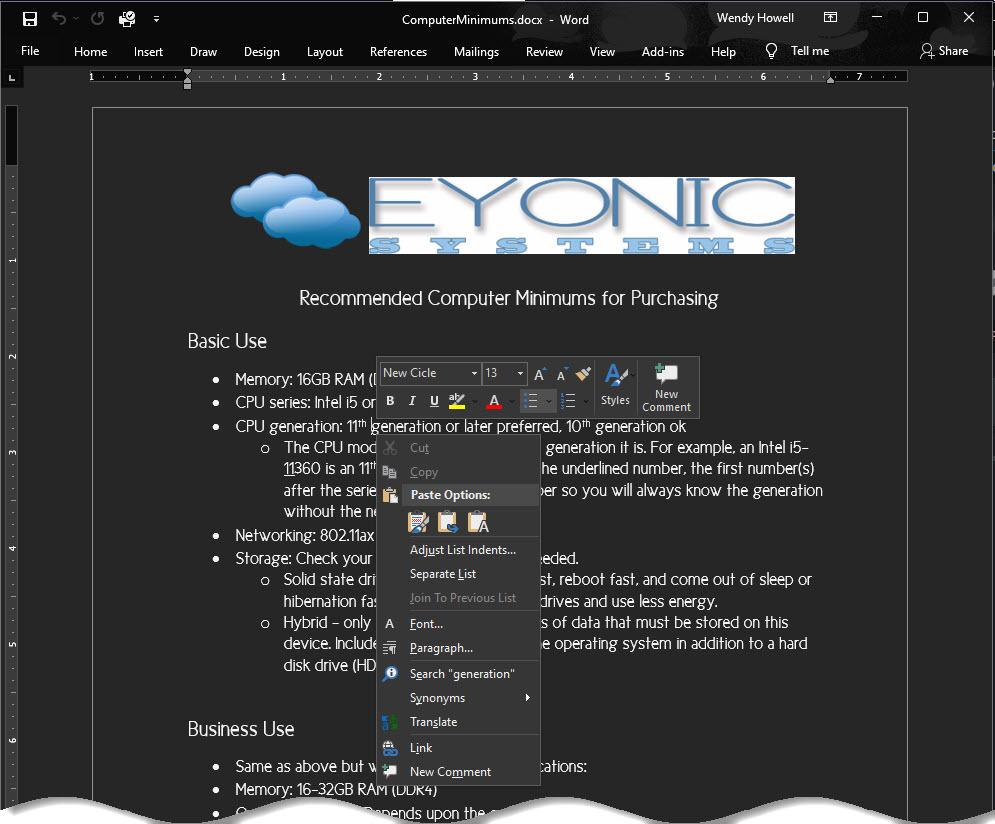Apply red font color
Viewport: 995px width, 824px height.
tap(494, 401)
